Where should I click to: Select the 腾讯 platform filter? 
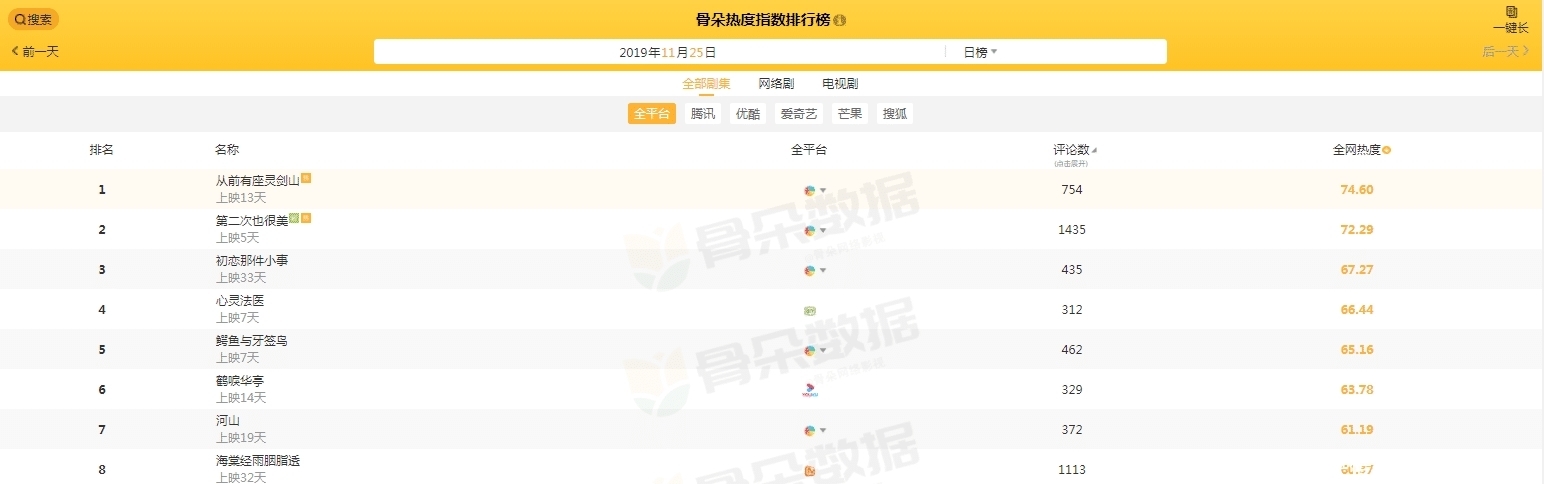pos(703,114)
